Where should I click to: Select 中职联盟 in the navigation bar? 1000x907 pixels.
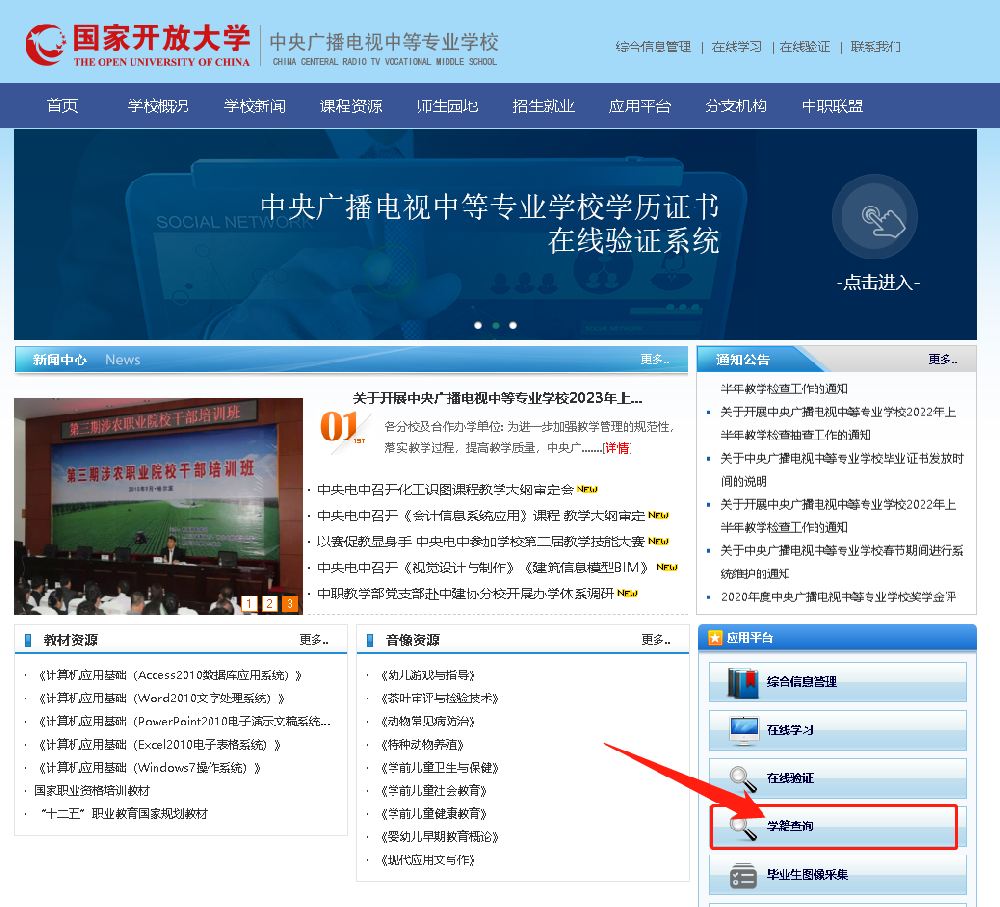coord(832,106)
